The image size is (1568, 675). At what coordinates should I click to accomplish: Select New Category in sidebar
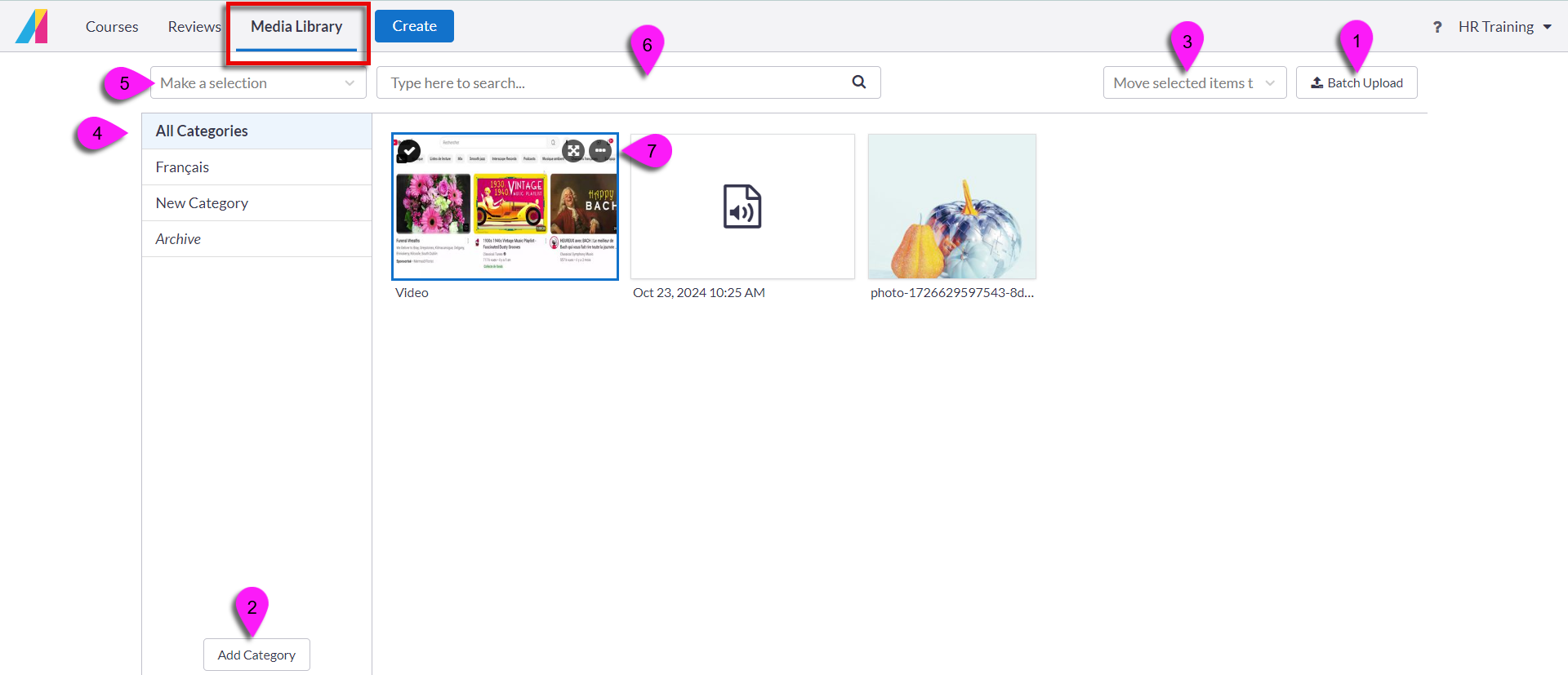tap(256, 203)
